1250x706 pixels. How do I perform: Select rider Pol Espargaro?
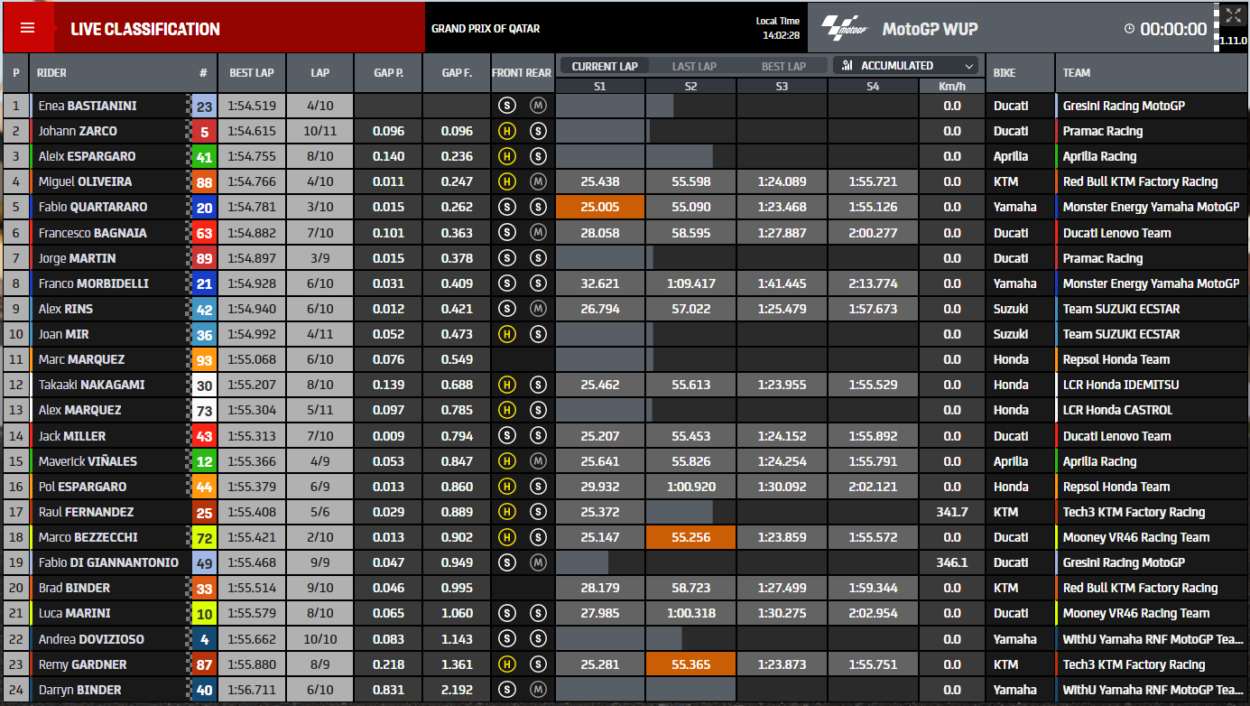(x=82, y=487)
